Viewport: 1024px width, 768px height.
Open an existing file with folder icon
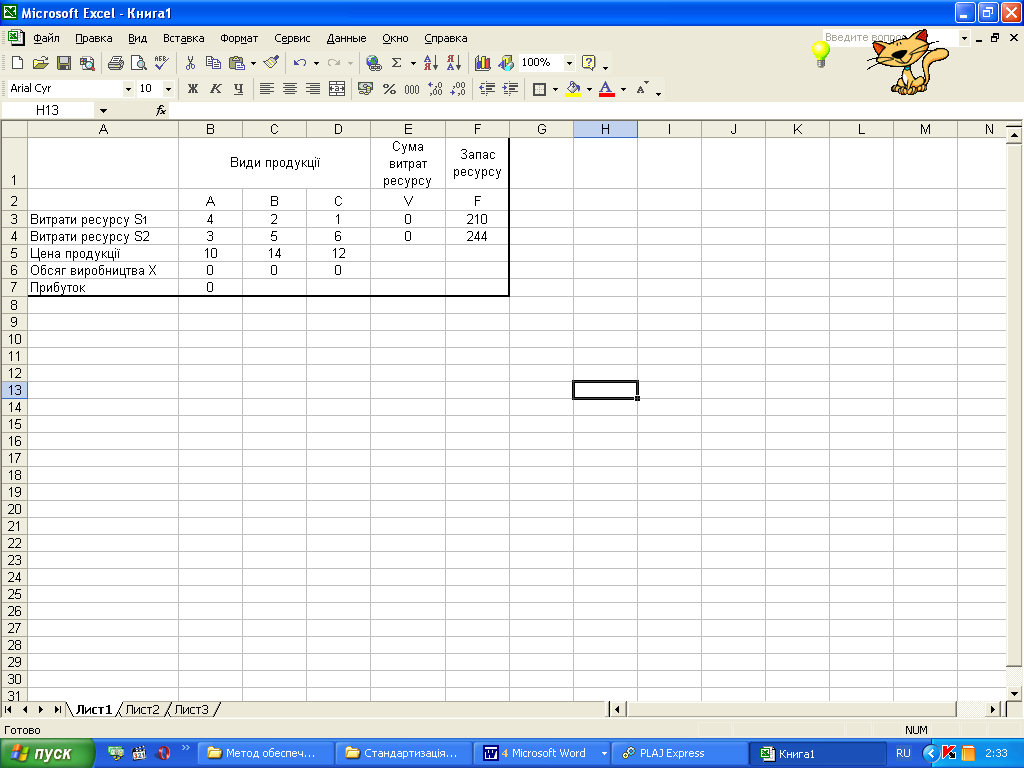tap(40, 63)
